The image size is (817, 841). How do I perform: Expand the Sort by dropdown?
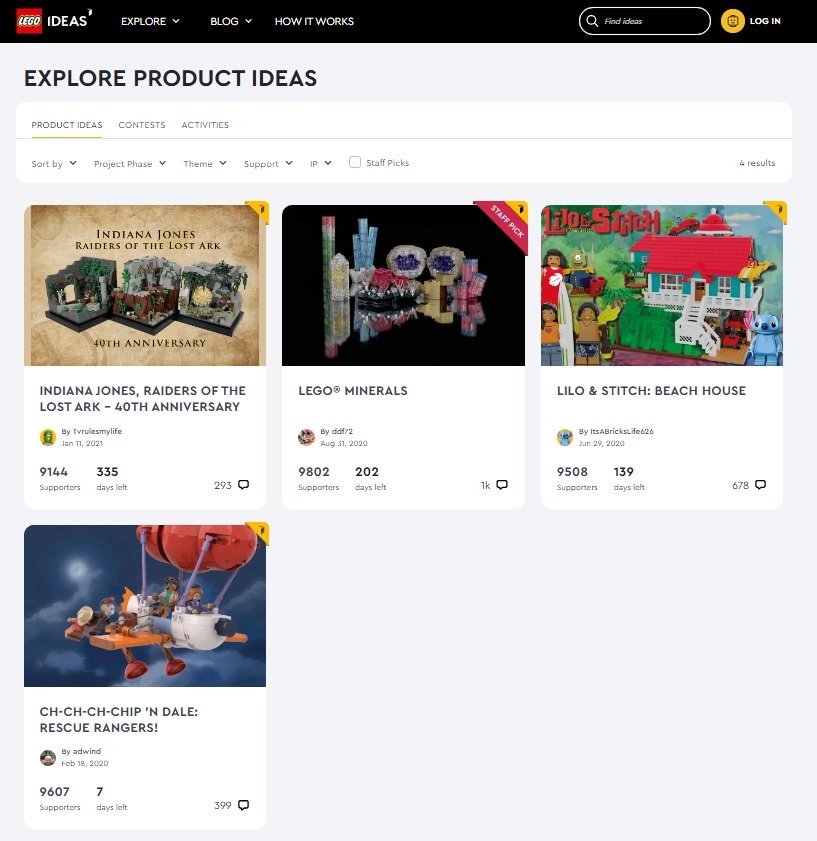click(54, 164)
